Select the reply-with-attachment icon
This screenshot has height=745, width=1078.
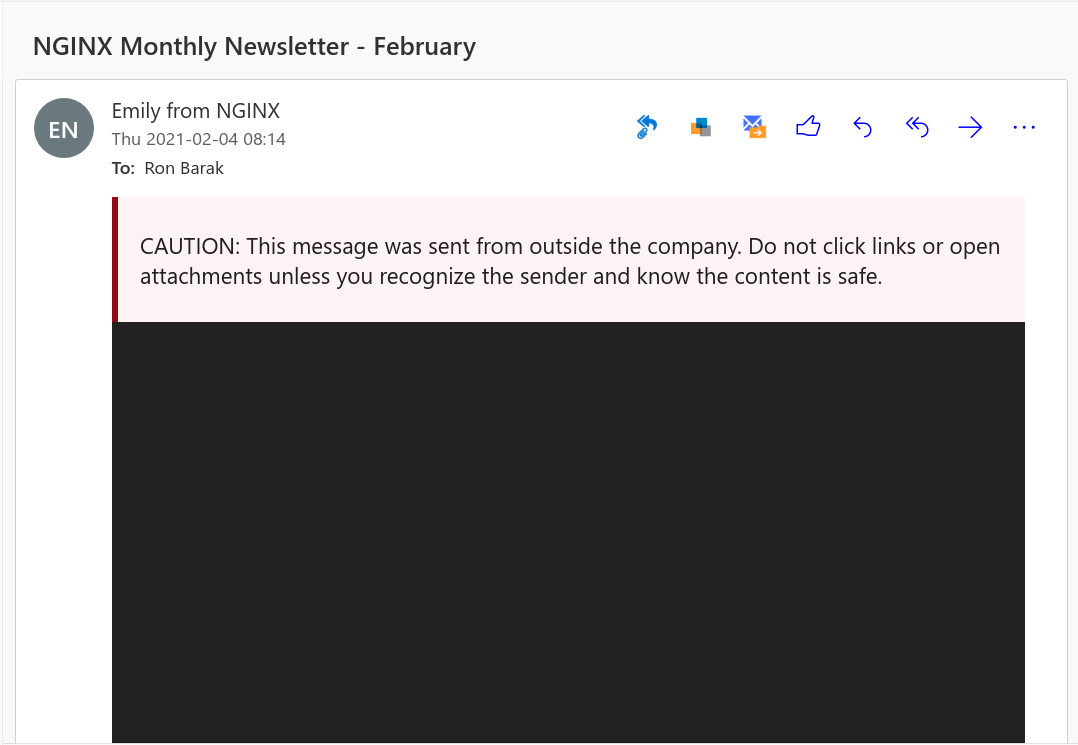coord(646,127)
